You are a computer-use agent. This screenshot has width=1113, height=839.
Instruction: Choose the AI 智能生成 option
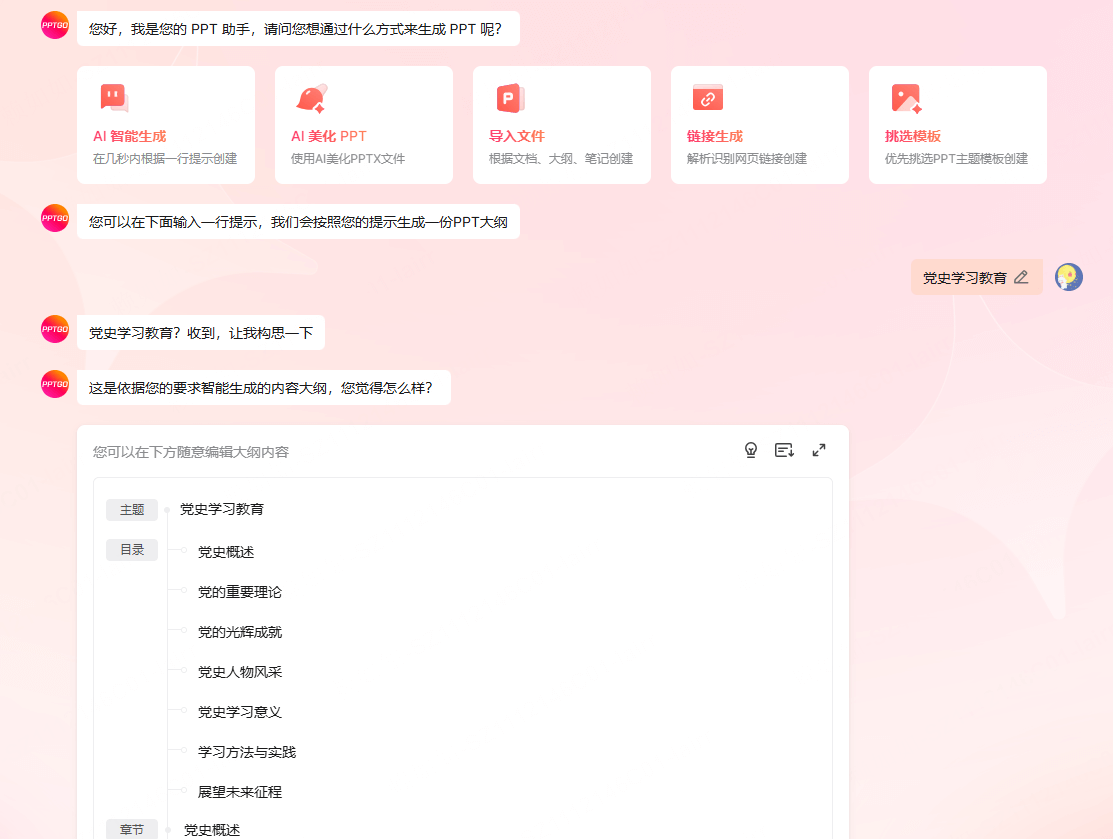pyautogui.click(x=166, y=125)
